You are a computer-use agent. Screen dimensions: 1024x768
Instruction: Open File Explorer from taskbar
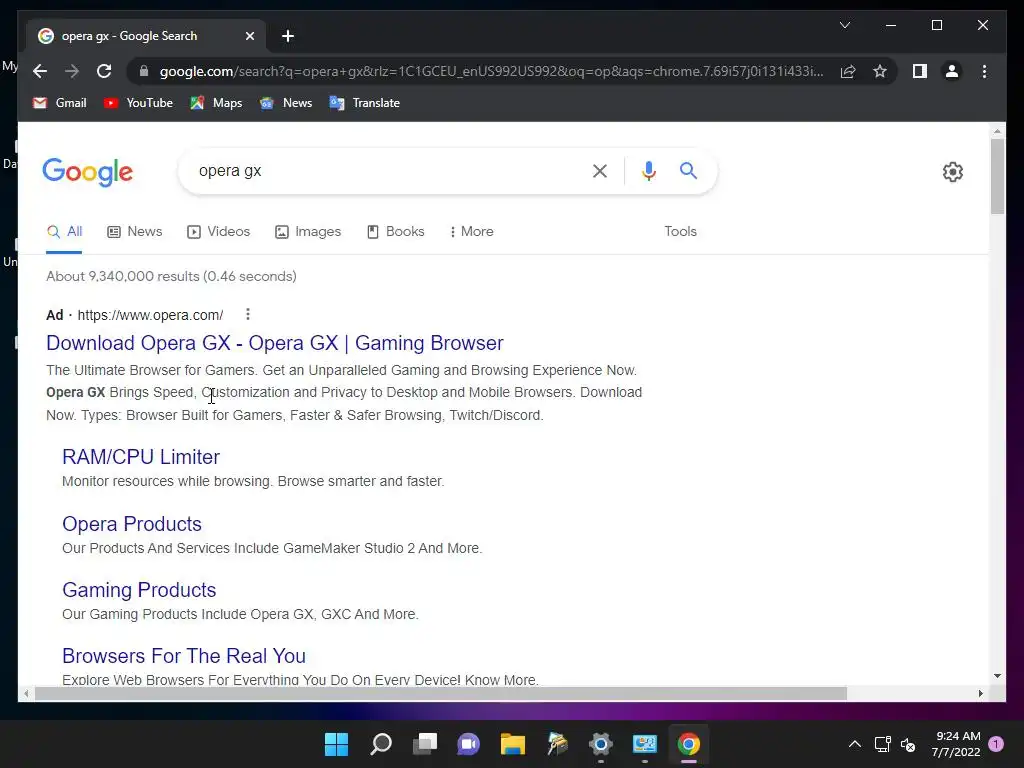(513, 744)
